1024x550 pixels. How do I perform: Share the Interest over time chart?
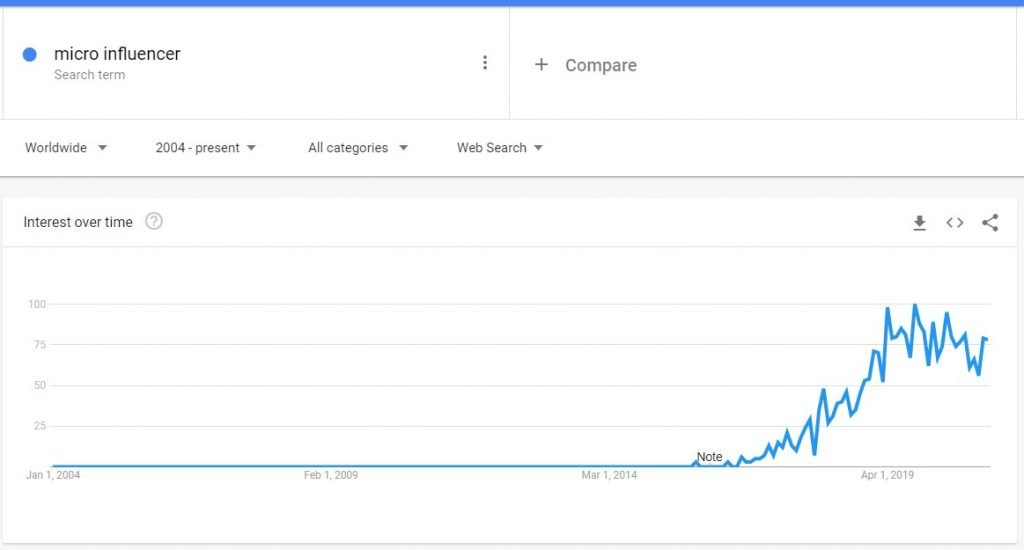[x=990, y=223]
